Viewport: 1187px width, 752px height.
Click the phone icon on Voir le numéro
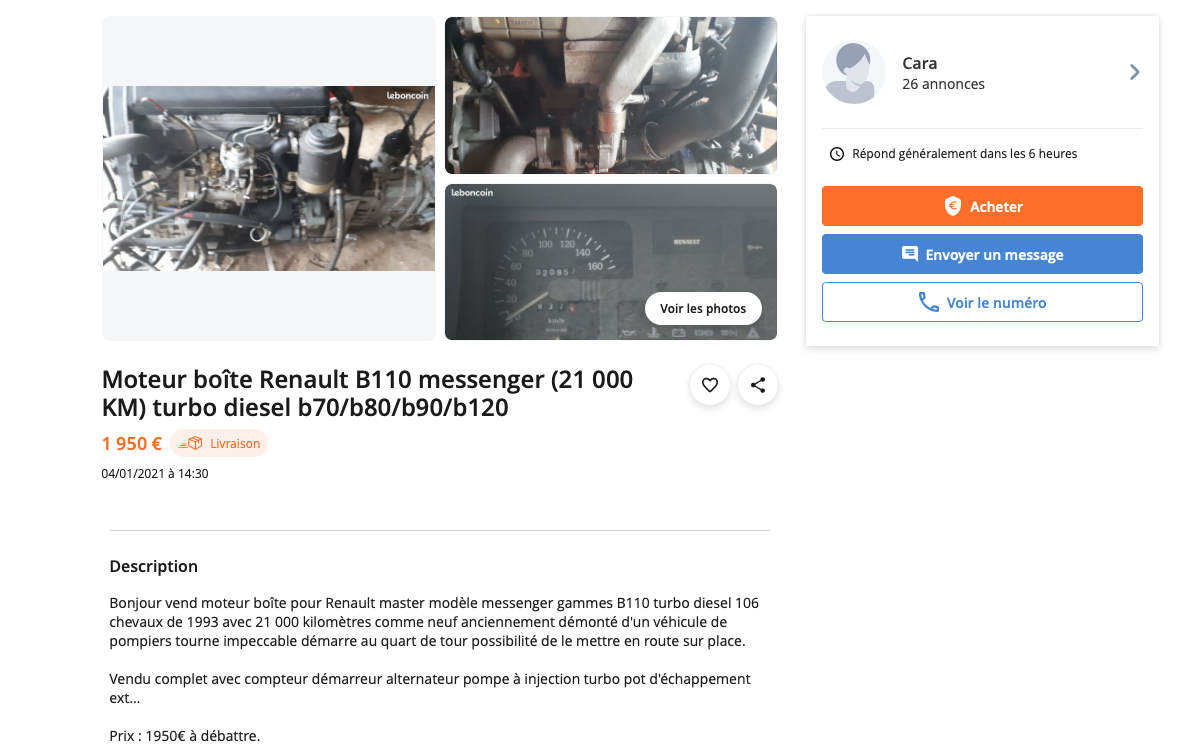pyautogui.click(x=929, y=302)
